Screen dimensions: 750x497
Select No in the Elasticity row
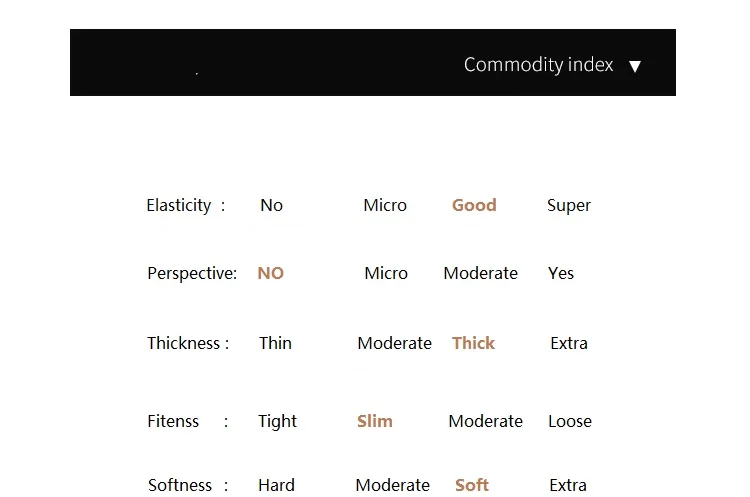(271, 205)
